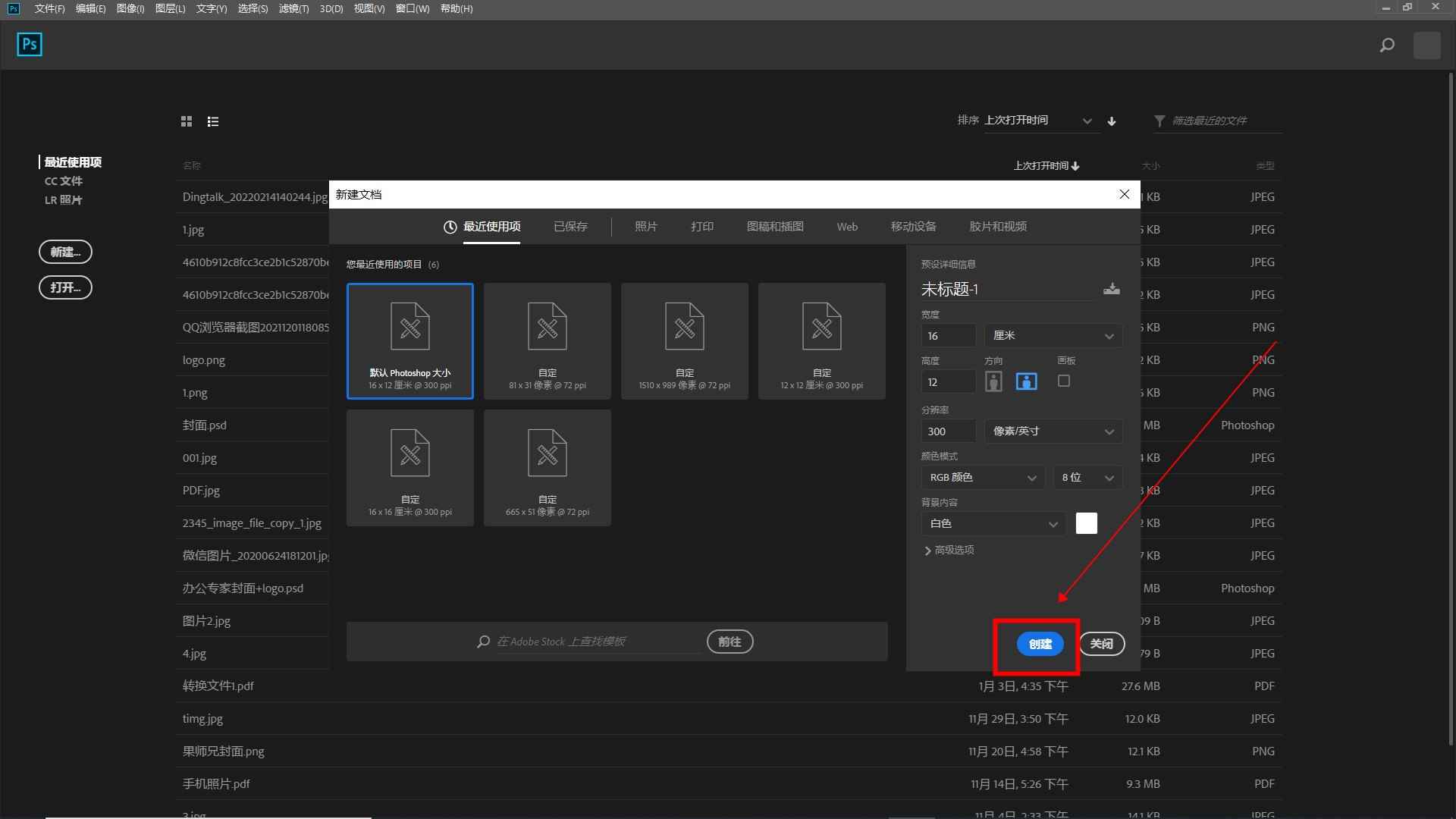Click the 前往 button next to Adobe Stock search

point(730,642)
